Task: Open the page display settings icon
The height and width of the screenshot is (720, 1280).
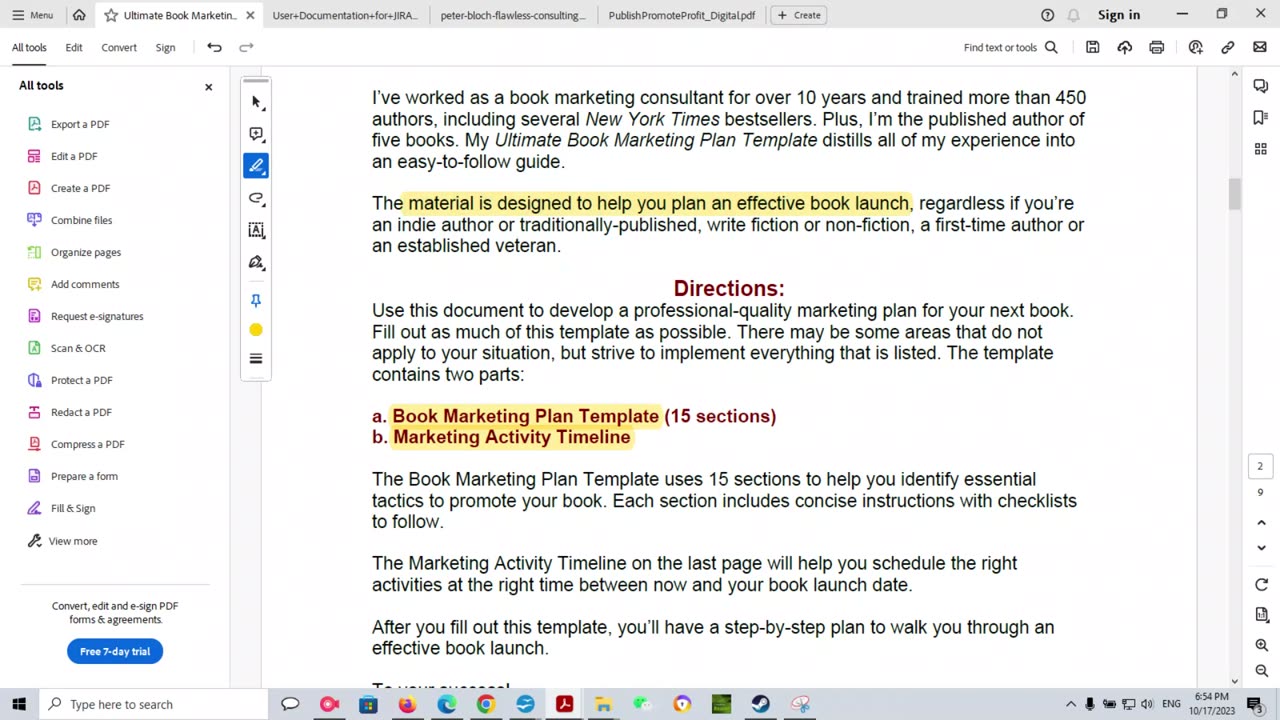Action: pyautogui.click(x=1261, y=615)
